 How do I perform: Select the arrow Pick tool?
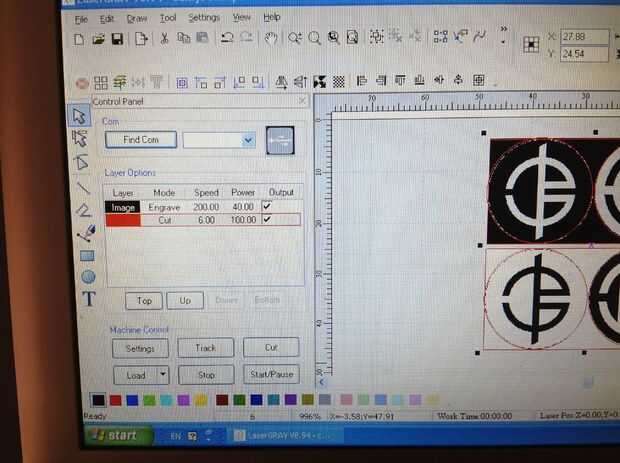pyautogui.click(x=79, y=115)
